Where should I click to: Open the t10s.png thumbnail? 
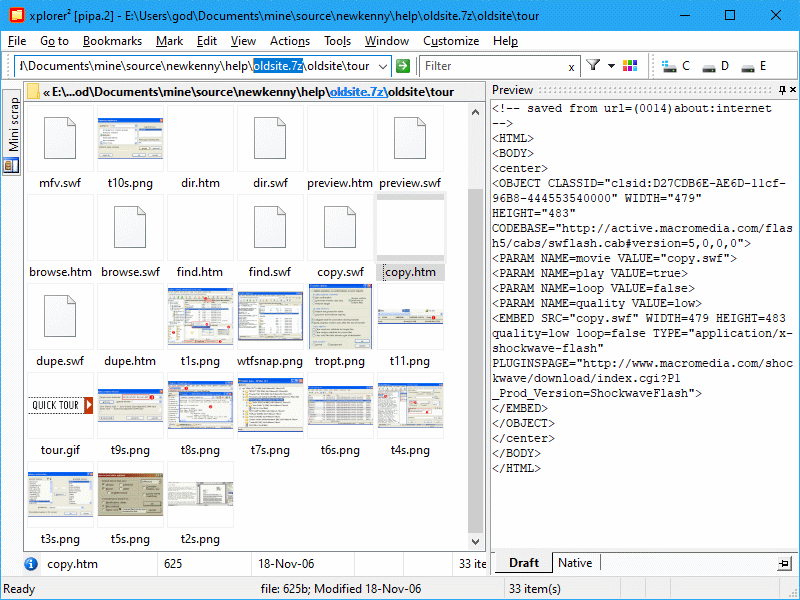point(130,138)
